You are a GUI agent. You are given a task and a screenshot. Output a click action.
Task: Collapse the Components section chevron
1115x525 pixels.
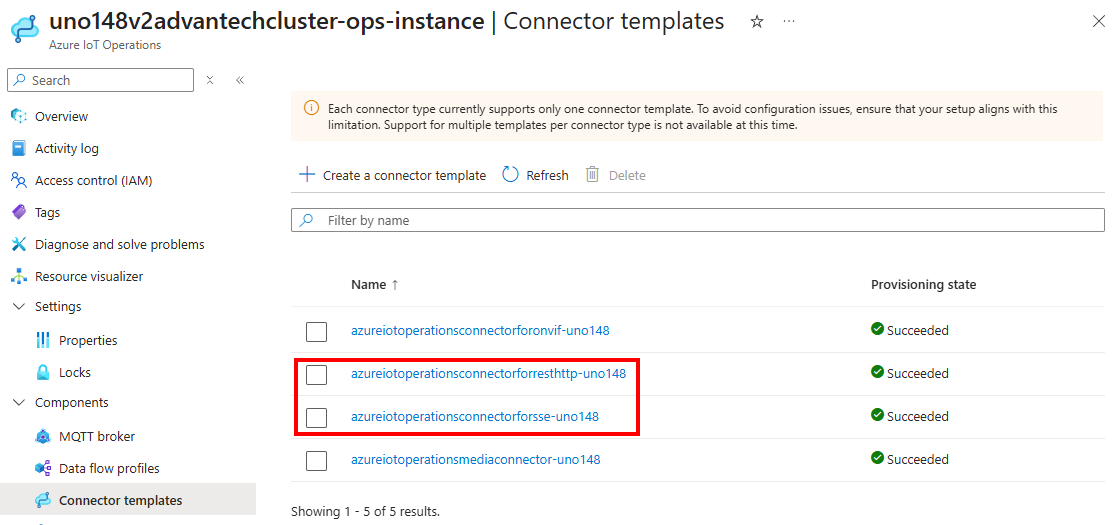pos(18,403)
